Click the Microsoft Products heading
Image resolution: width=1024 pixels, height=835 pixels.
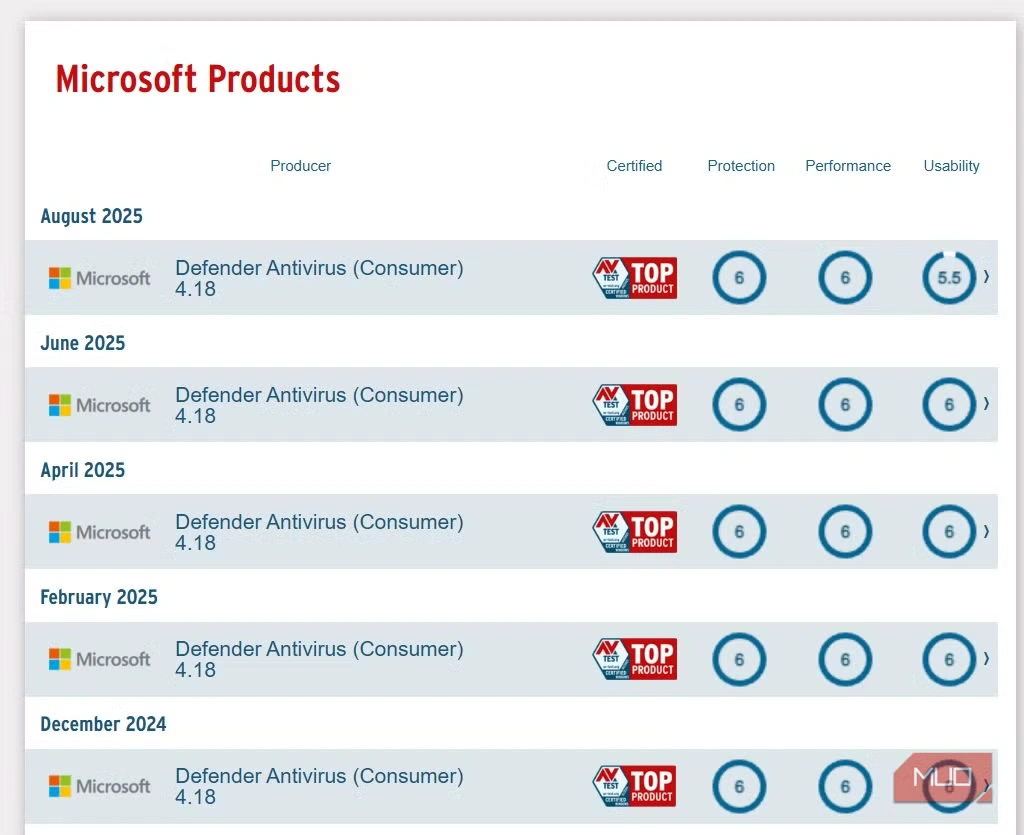point(198,79)
